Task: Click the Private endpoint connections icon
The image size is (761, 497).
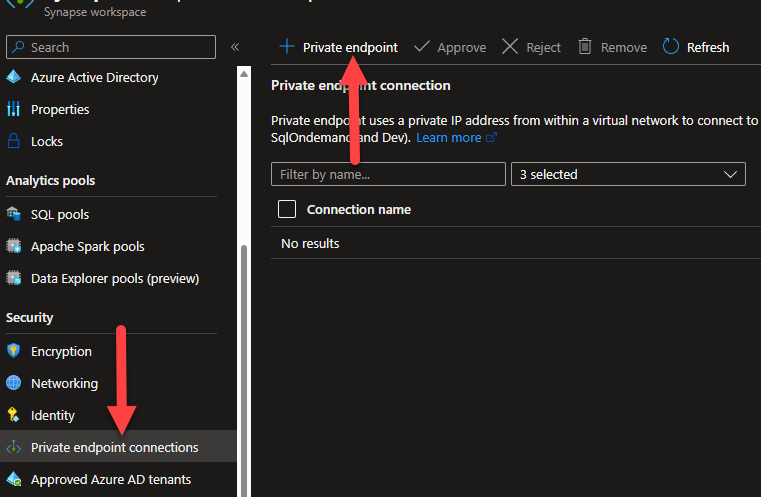Action: (14, 447)
